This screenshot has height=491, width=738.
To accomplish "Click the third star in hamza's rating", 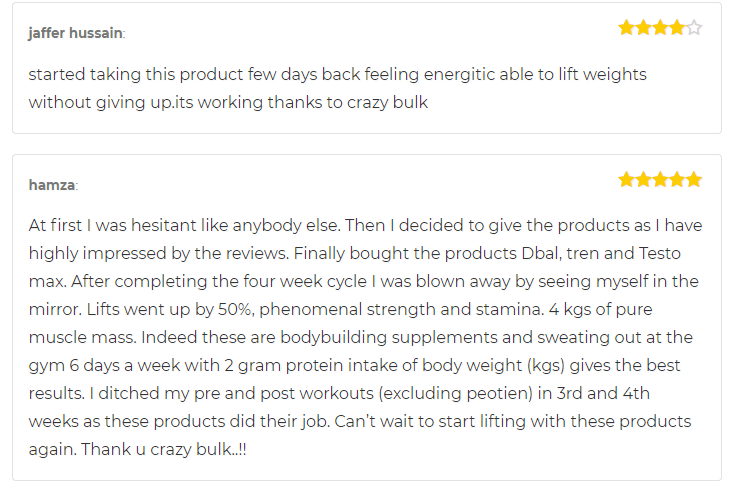I will point(660,179).
